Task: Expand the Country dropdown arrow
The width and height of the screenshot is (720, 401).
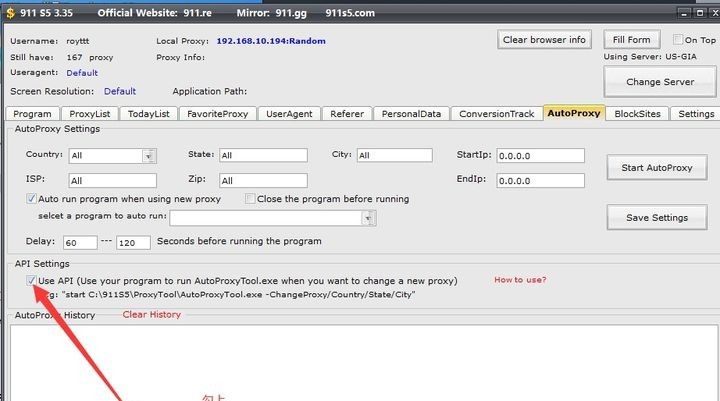Action: pyautogui.click(x=149, y=156)
